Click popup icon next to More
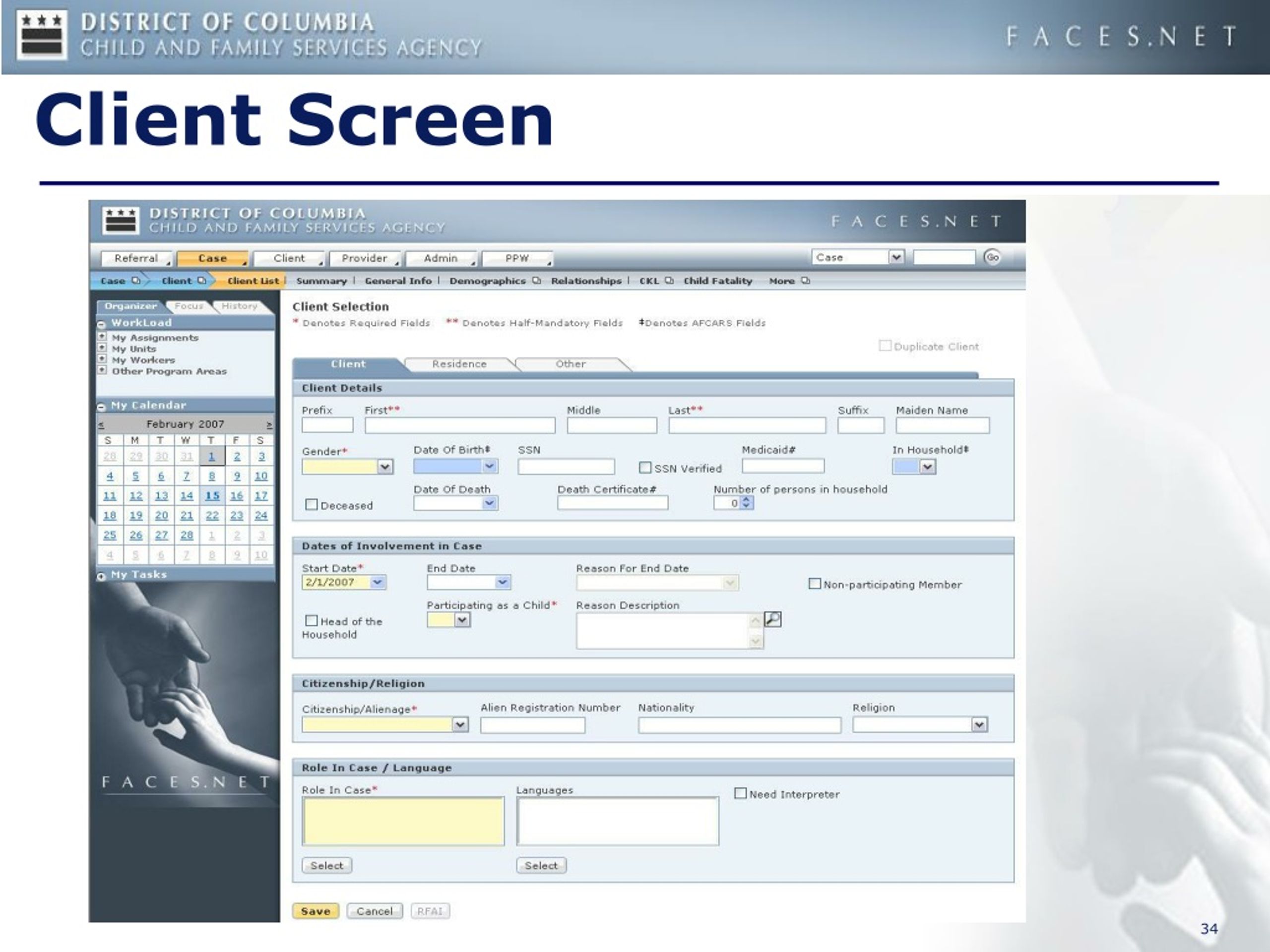1270x952 pixels. pyautogui.click(x=806, y=281)
